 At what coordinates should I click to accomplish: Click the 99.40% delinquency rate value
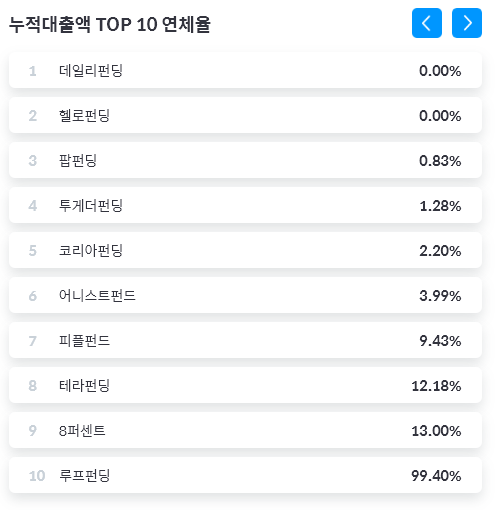tap(436, 476)
